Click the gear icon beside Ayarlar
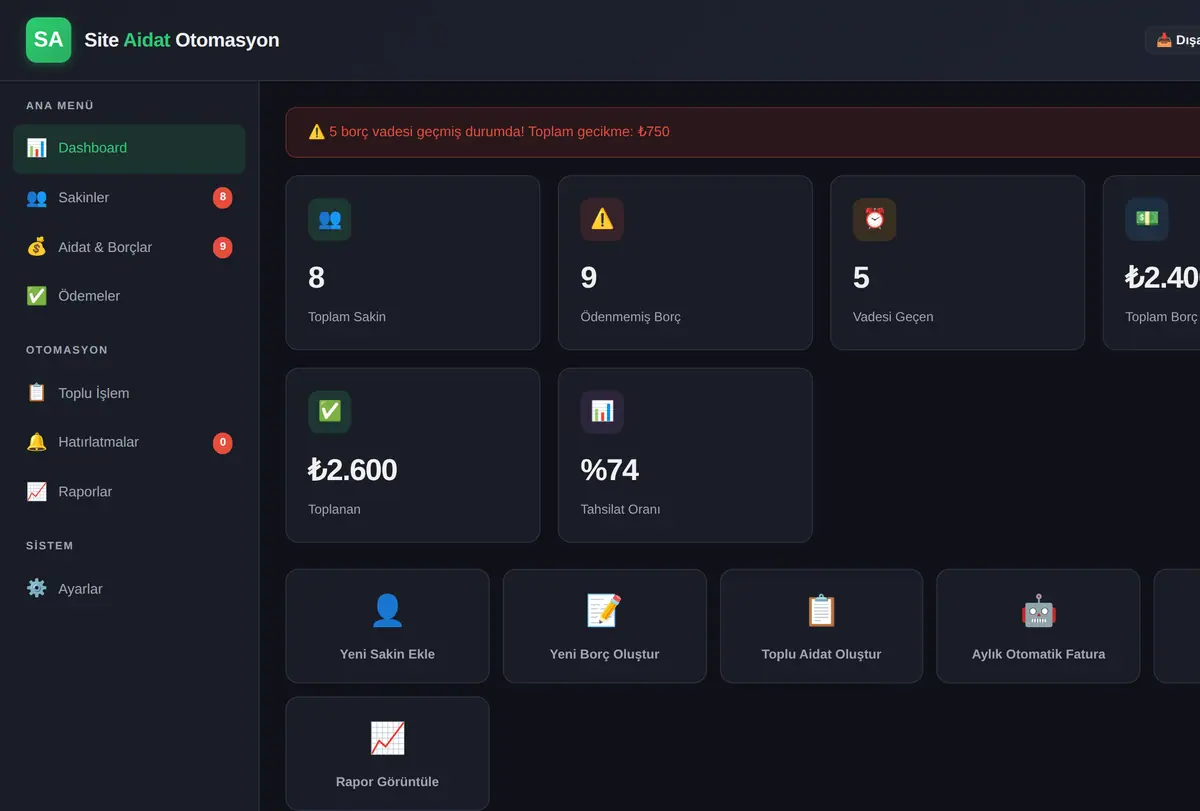1200x811 pixels. click(37, 589)
